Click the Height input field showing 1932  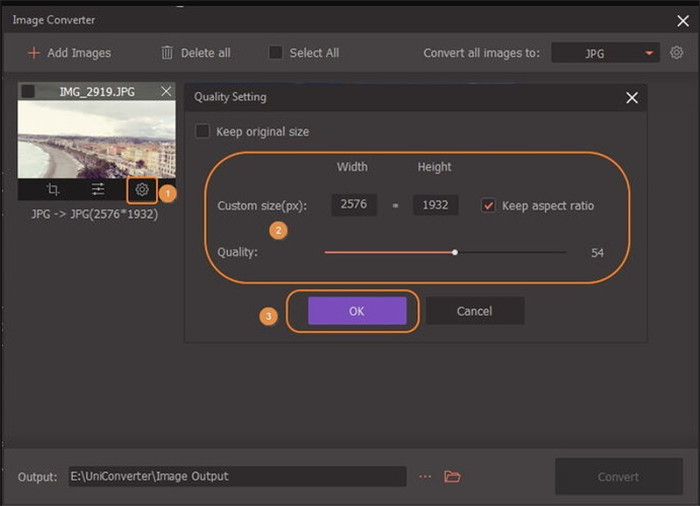pyautogui.click(x=435, y=205)
